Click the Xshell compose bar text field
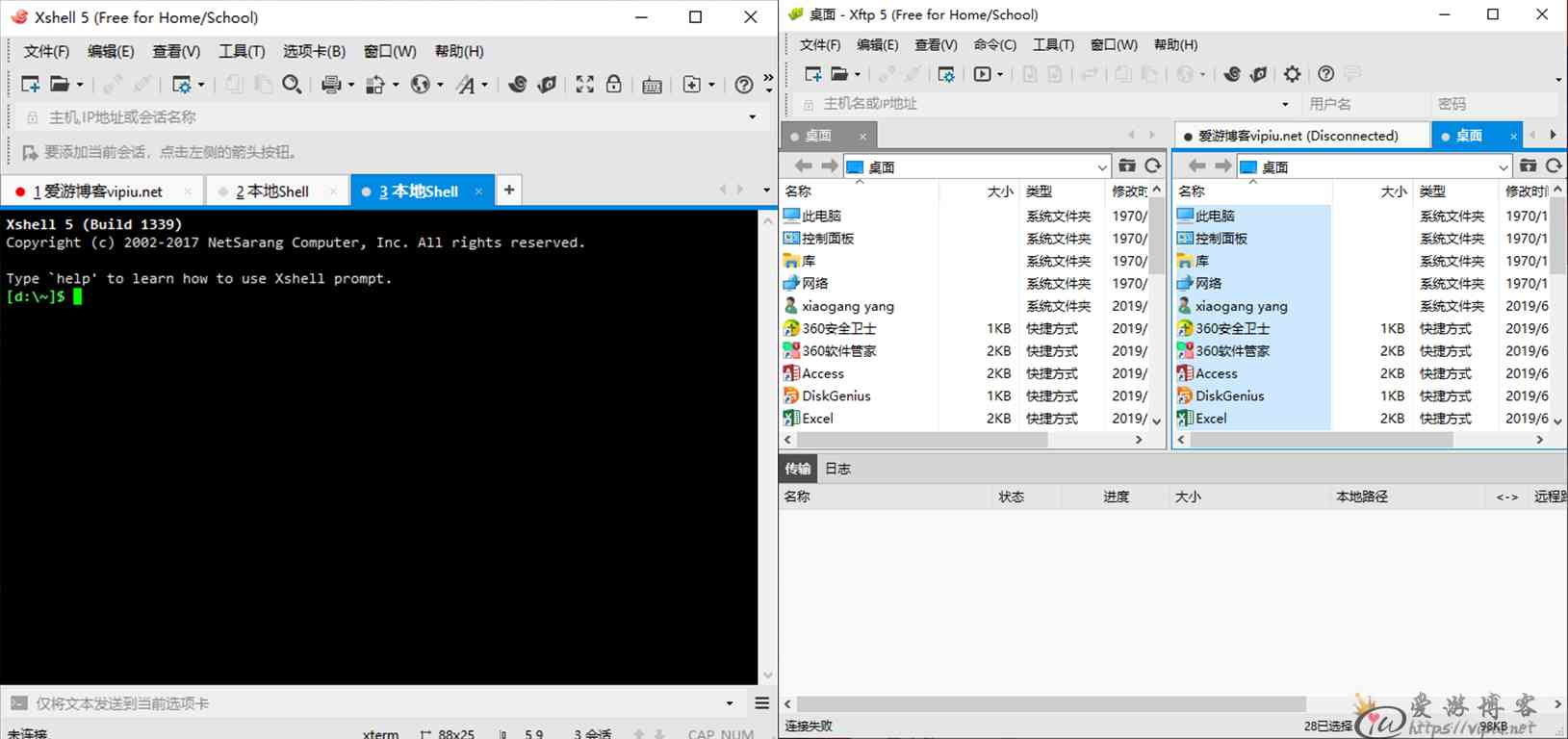 (375, 703)
